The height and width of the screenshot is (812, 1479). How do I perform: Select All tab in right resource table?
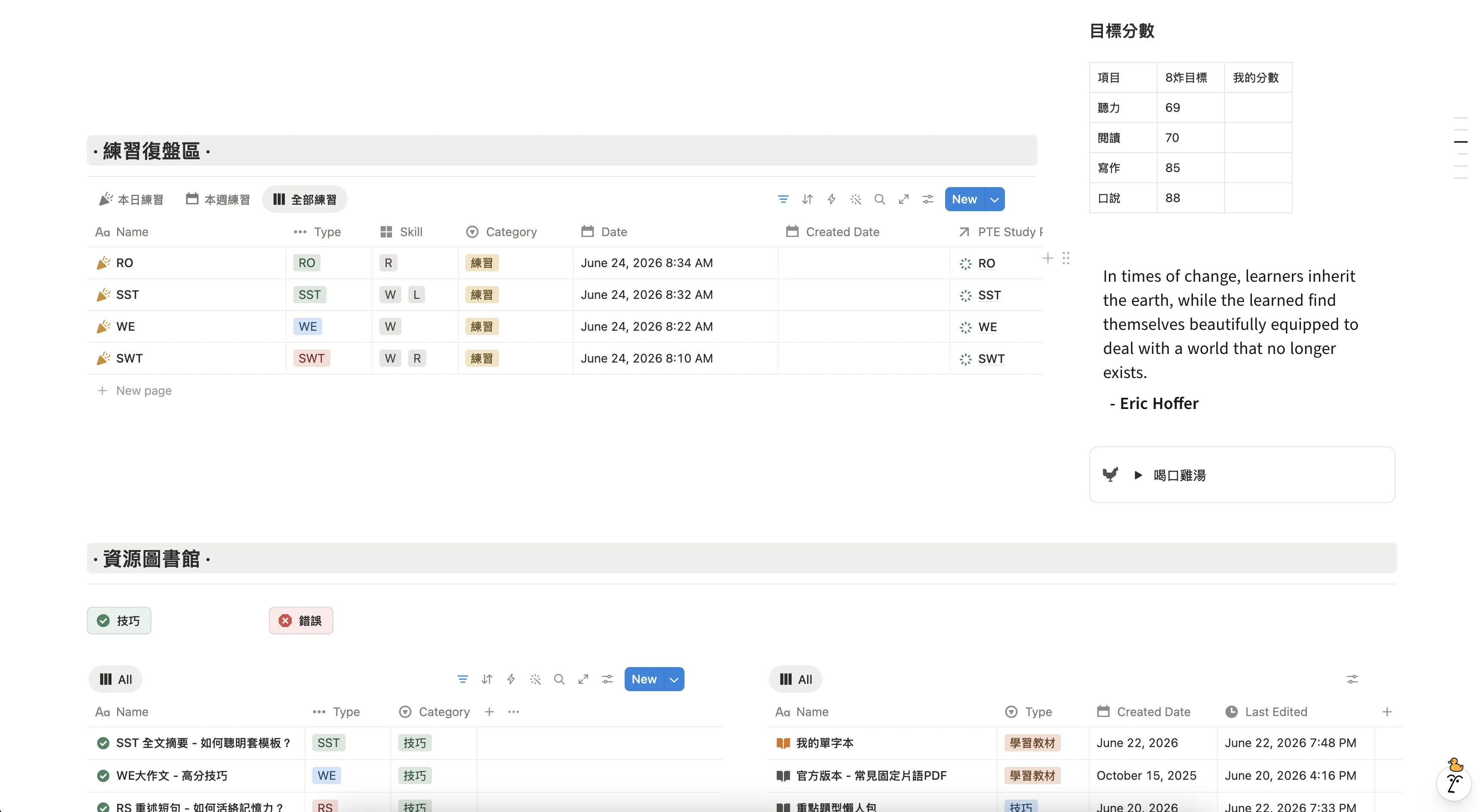[x=796, y=680]
